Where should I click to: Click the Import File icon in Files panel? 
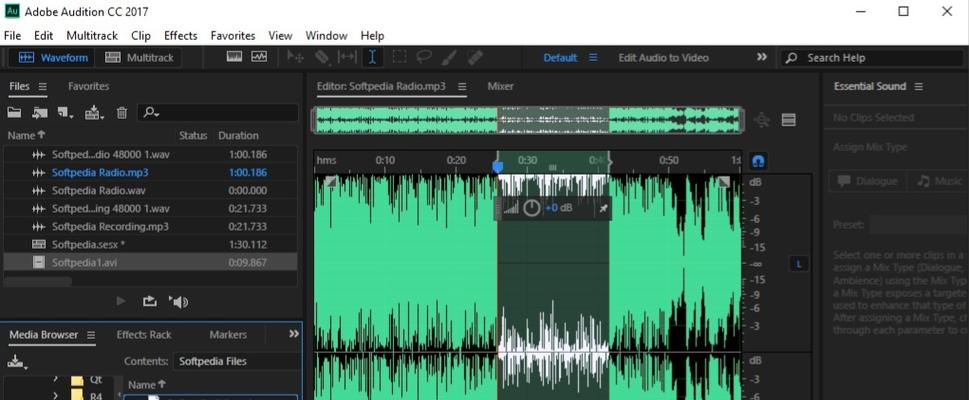(40, 113)
